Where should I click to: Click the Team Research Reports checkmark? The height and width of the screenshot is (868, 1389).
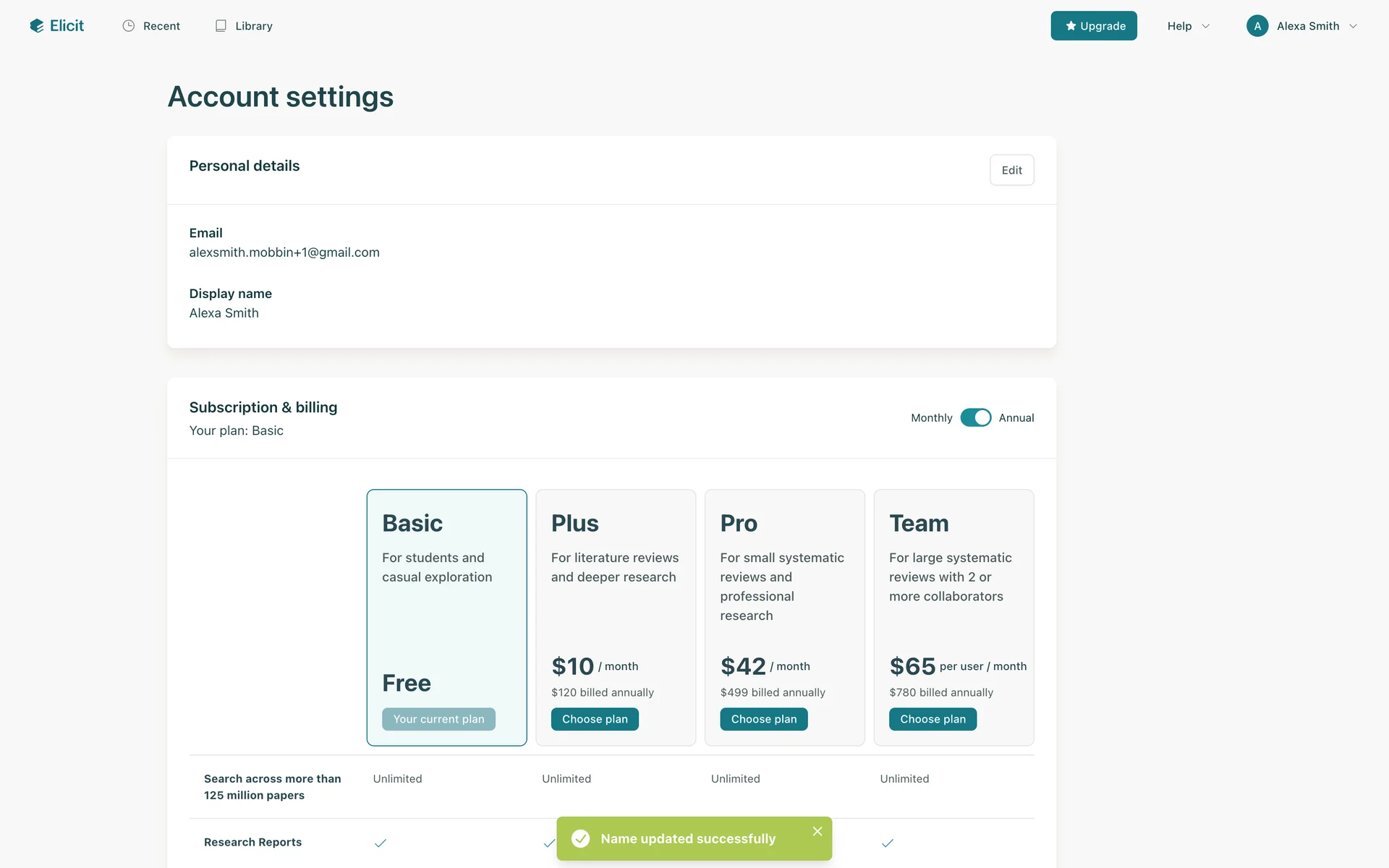click(x=888, y=843)
